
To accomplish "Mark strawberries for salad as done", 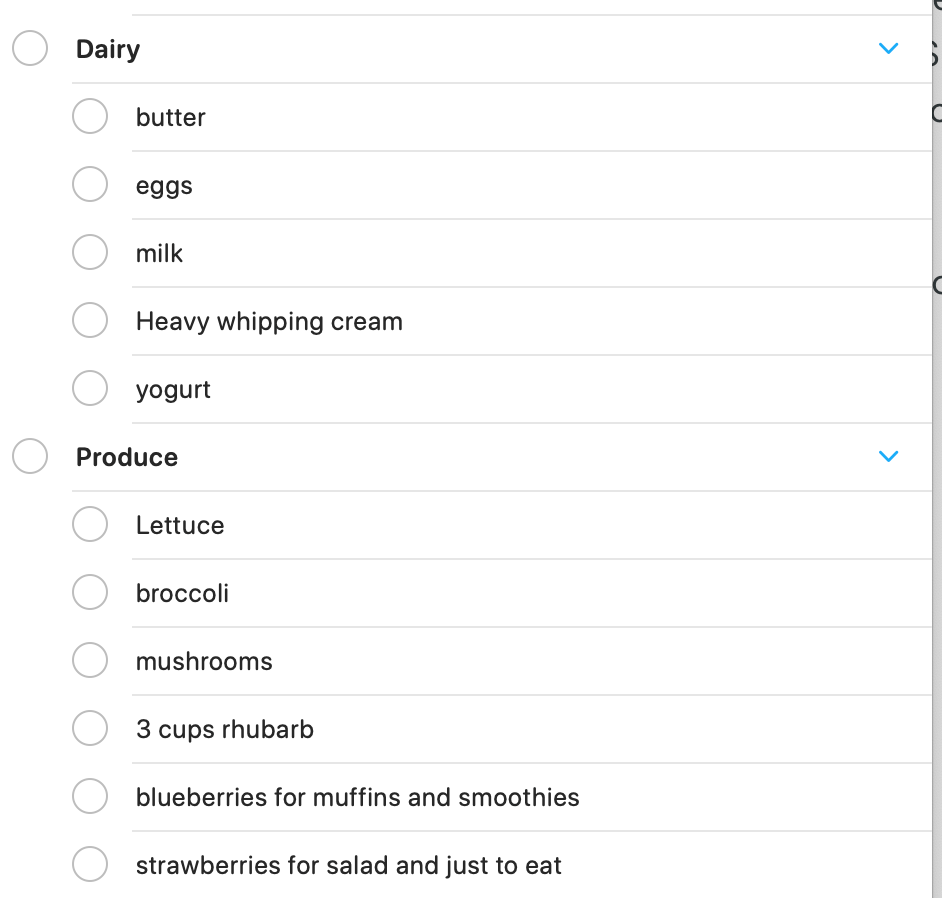I will click(x=90, y=865).
